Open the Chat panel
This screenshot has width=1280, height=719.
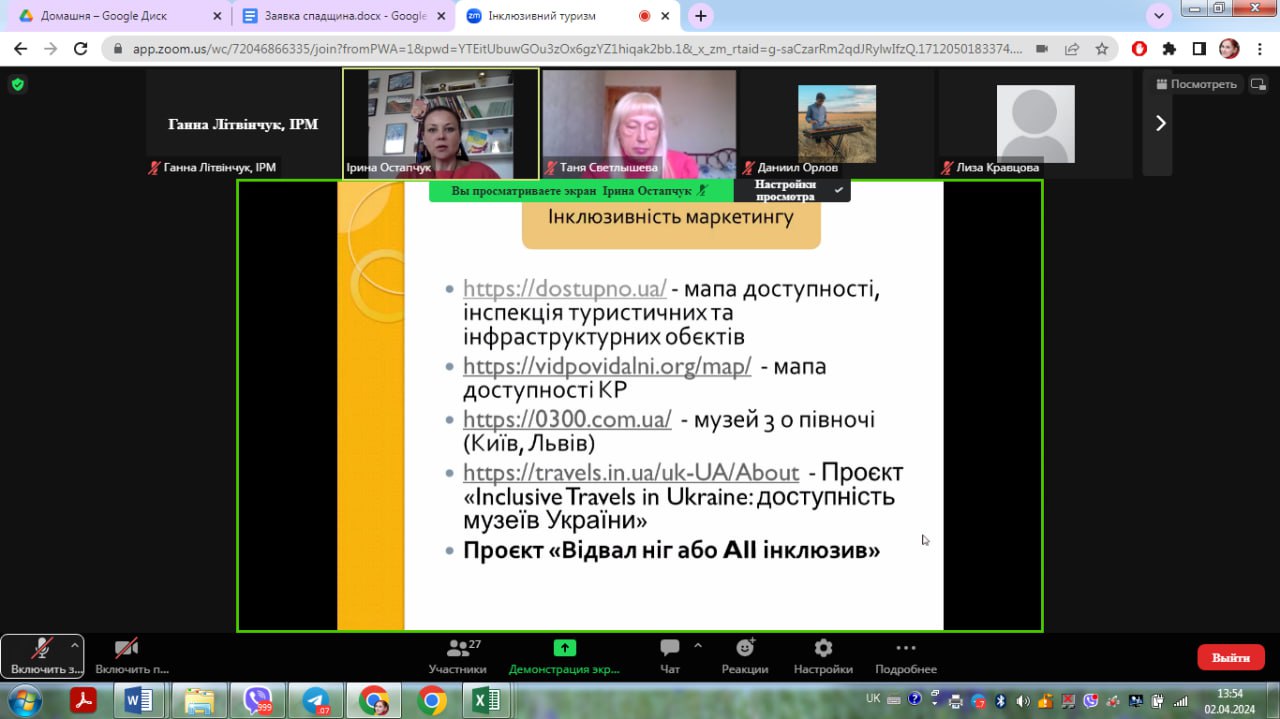point(670,649)
